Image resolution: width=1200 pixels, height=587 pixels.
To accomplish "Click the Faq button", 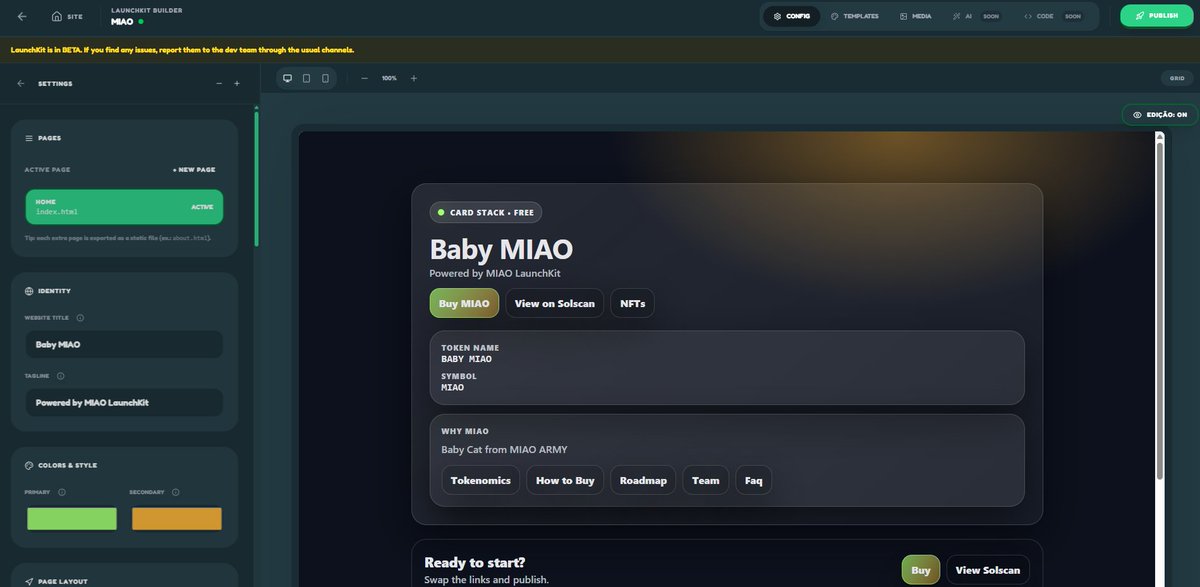I will (x=754, y=480).
